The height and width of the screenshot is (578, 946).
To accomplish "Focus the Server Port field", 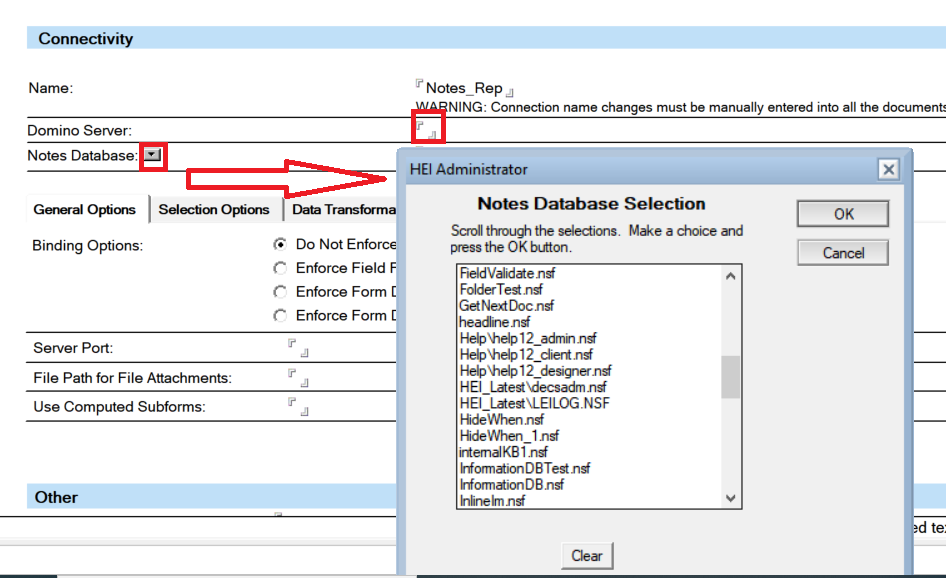I will click(298, 348).
